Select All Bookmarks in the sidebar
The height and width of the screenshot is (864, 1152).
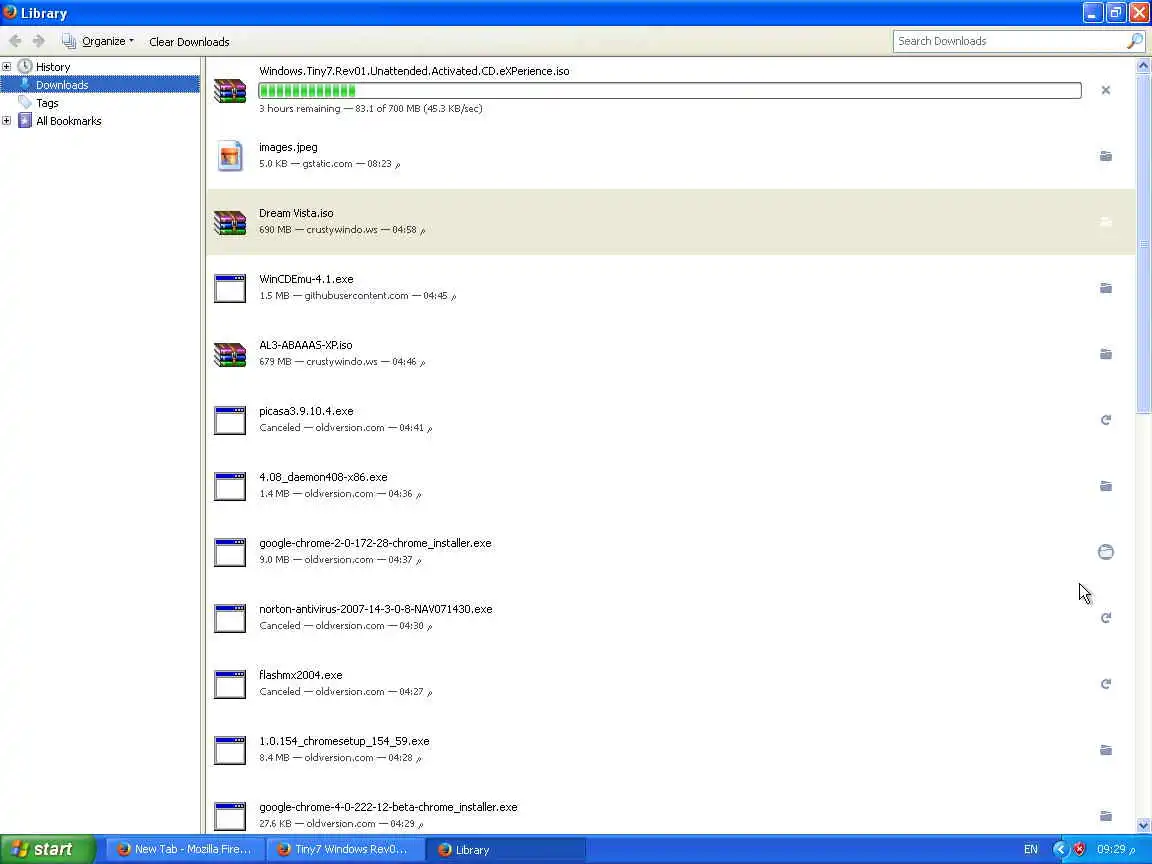(x=68, y=120)
